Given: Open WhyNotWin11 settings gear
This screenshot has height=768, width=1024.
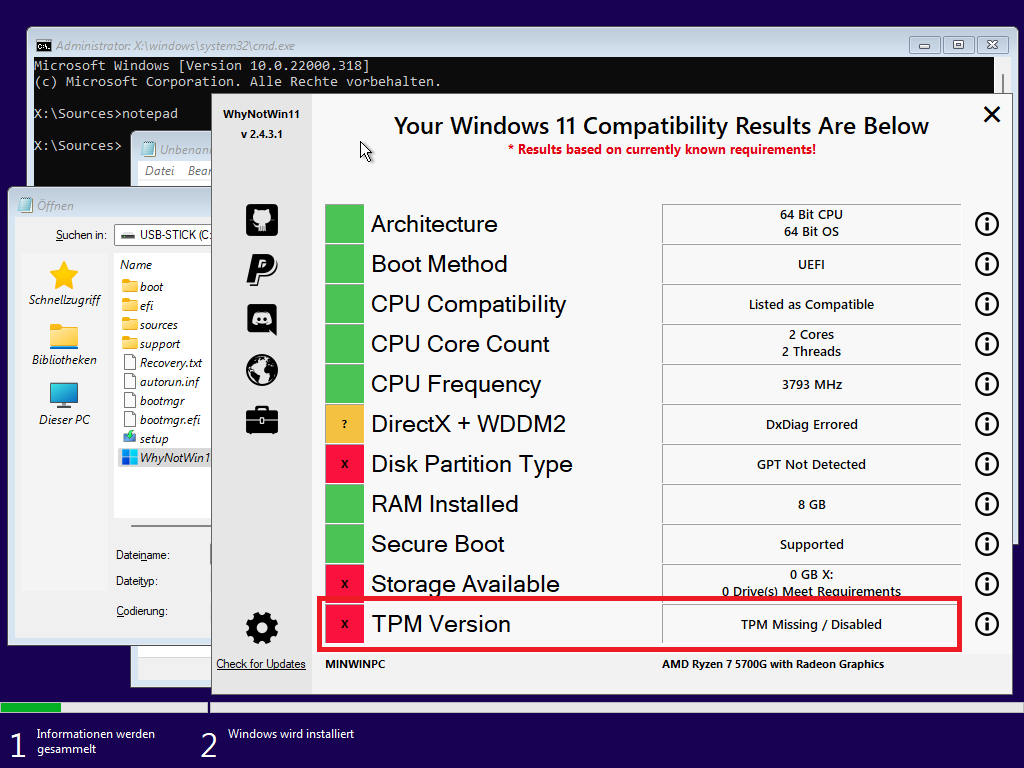Looking at the screenshot, I should [x=262, y=628].
